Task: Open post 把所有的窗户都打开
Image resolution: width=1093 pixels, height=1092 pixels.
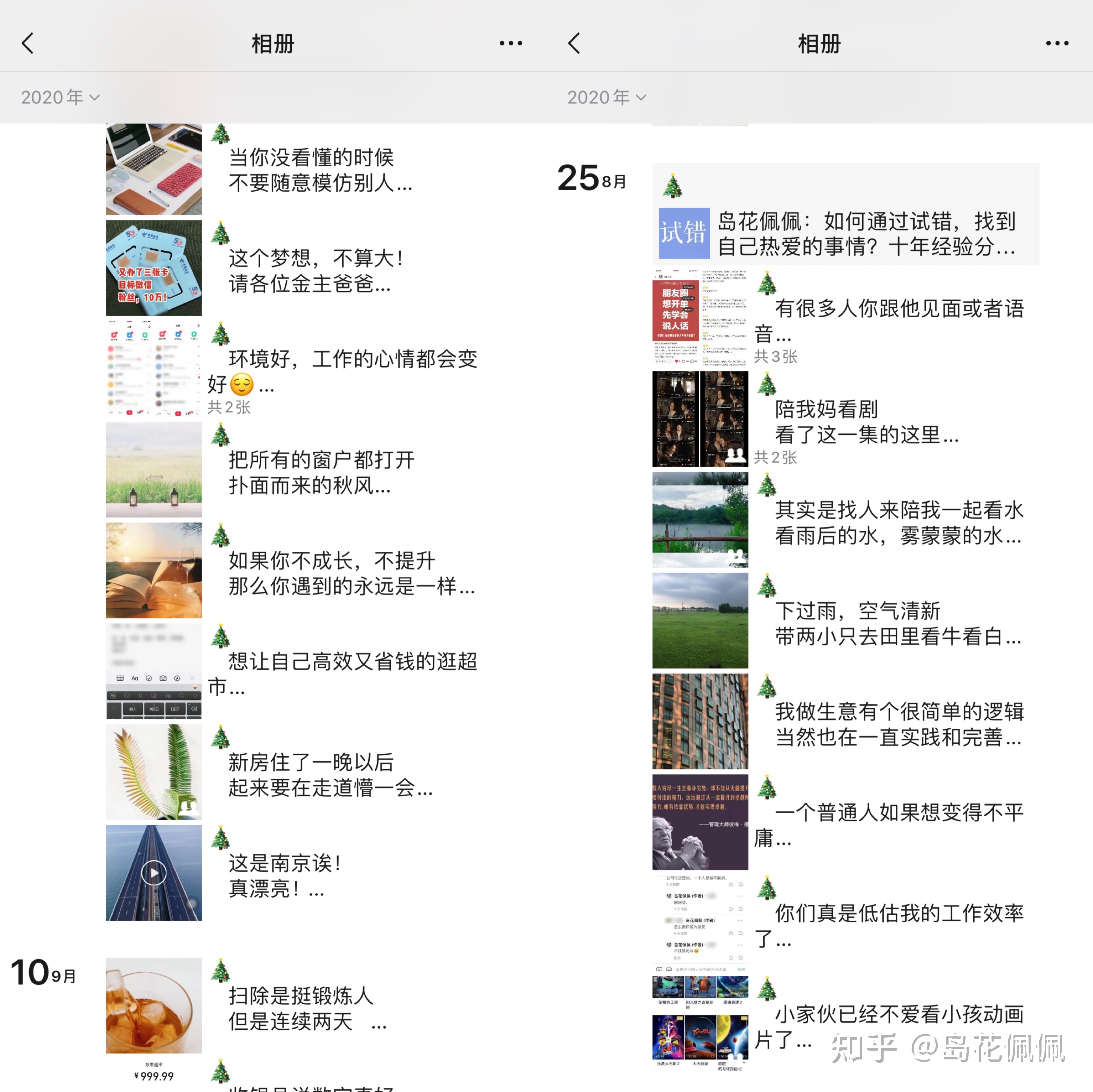Action: coord(321,472)
